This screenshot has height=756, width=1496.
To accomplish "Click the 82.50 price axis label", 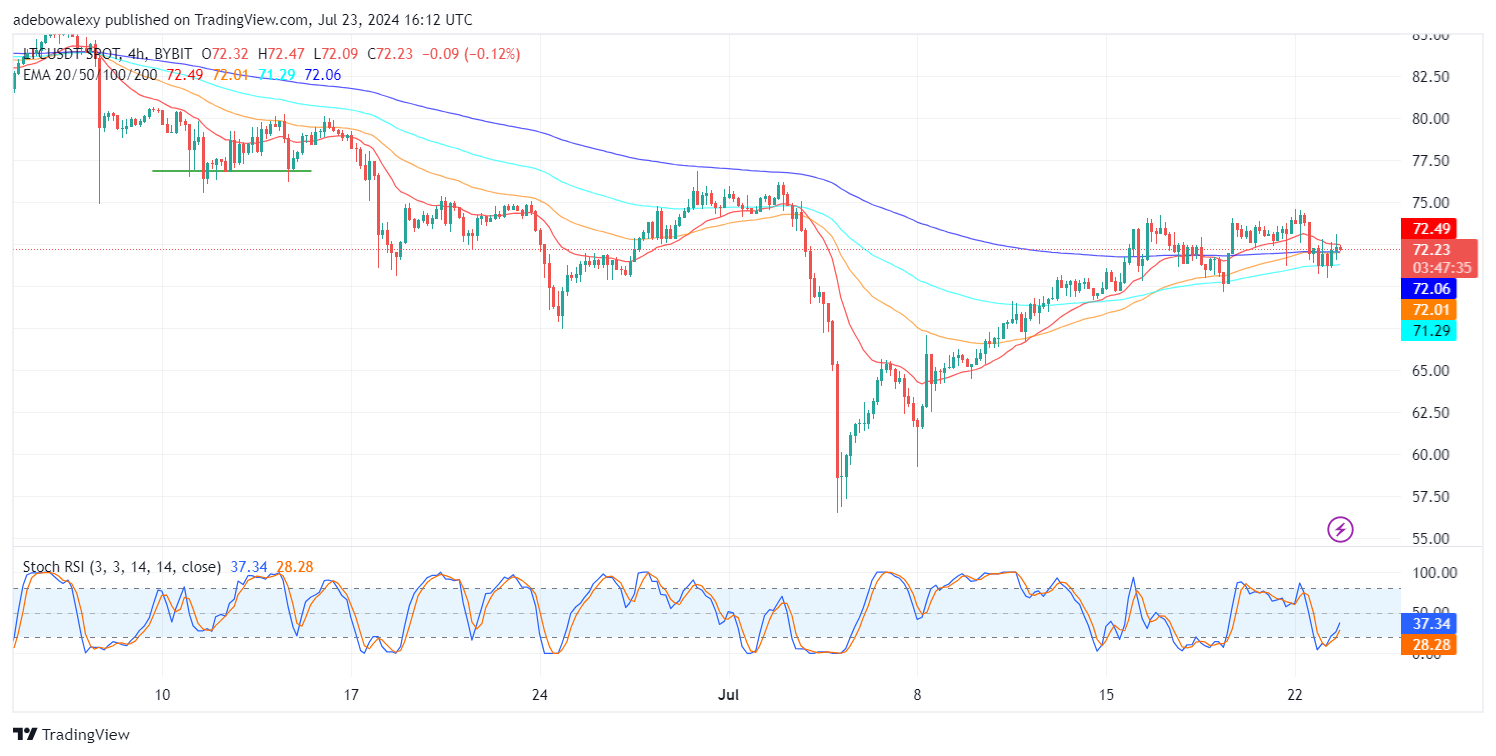I will tap(1431, 76).
